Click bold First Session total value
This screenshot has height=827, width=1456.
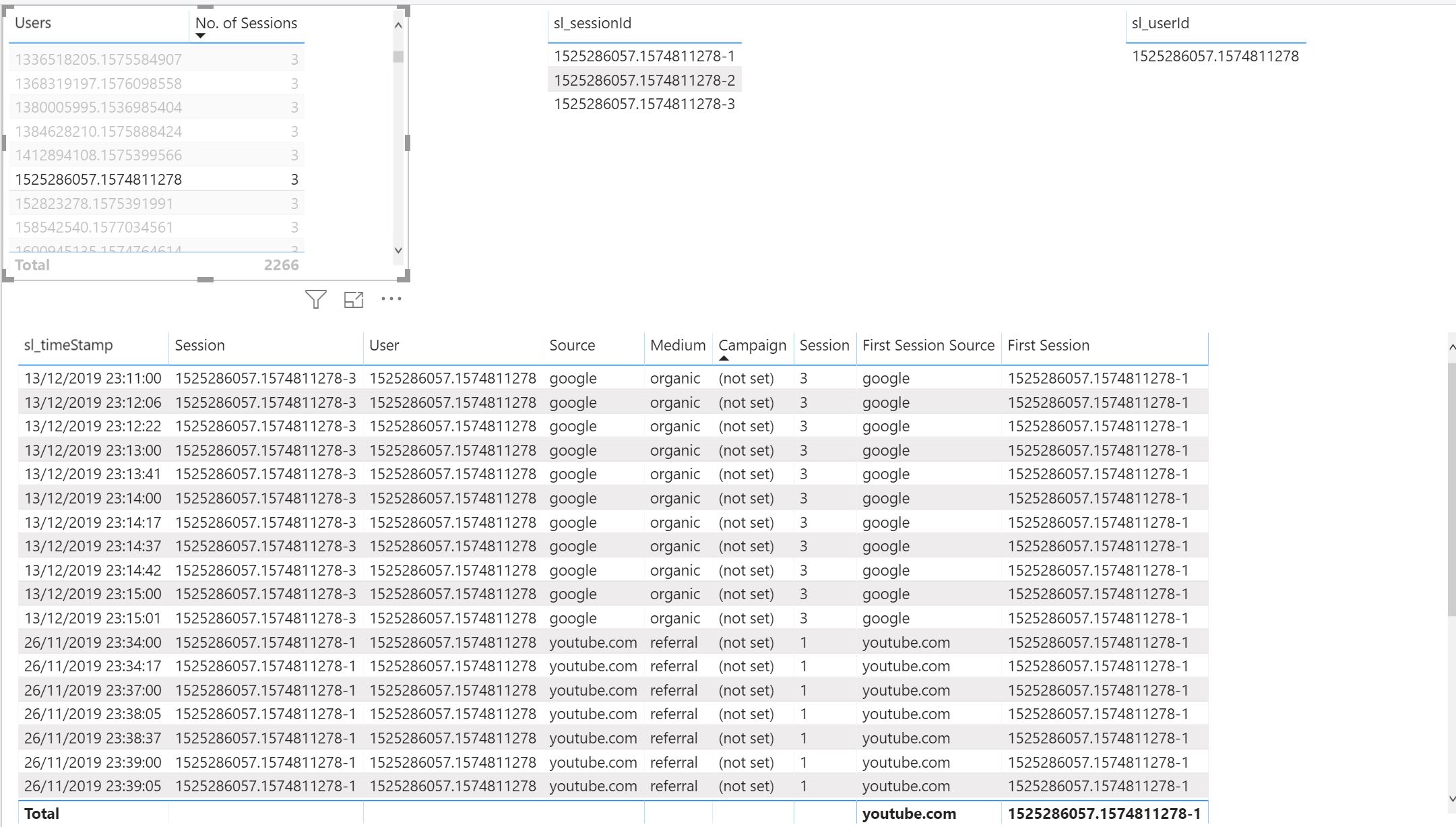click(1104, 814)
